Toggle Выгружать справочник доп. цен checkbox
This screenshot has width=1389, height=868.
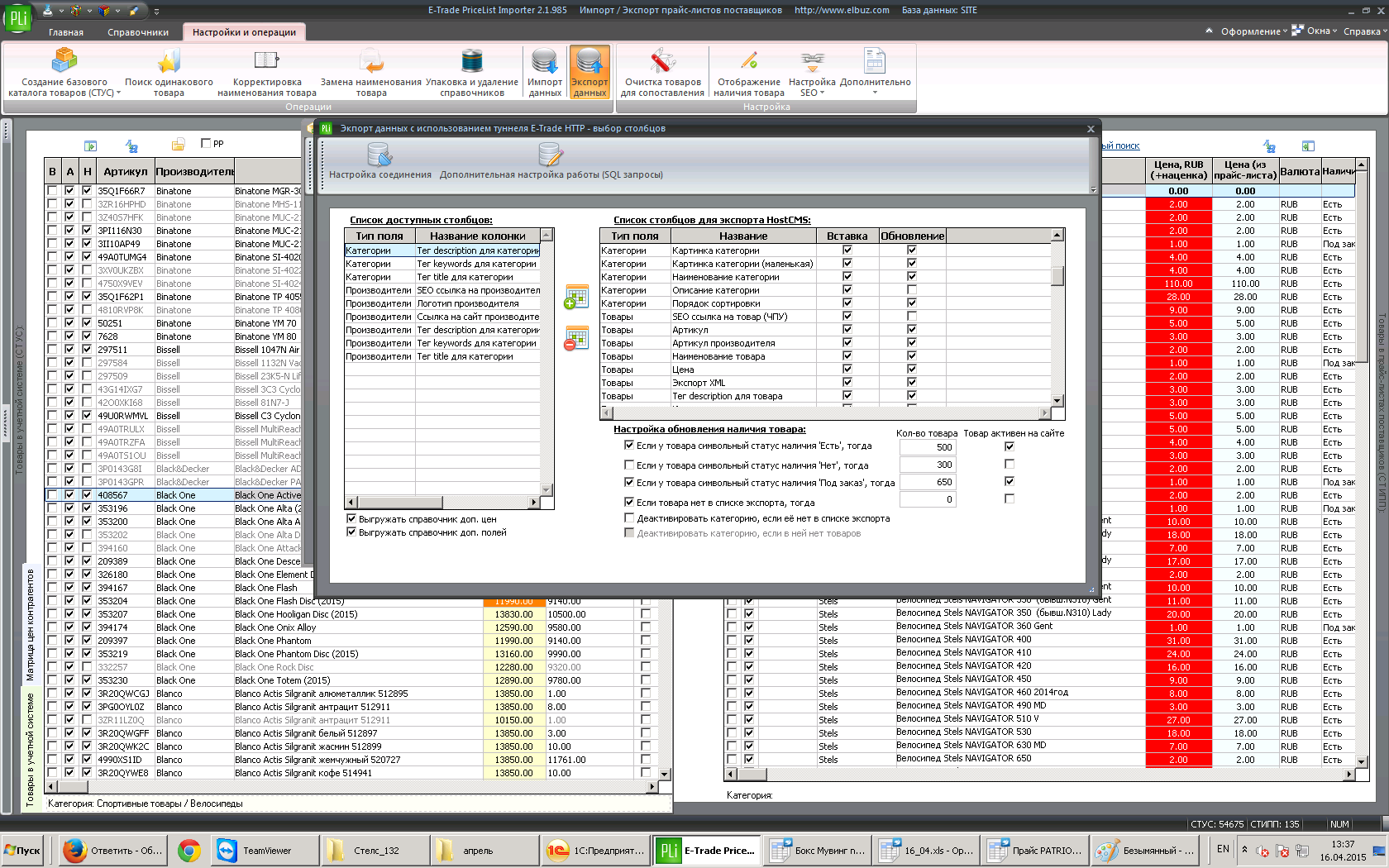coord(351,519)
